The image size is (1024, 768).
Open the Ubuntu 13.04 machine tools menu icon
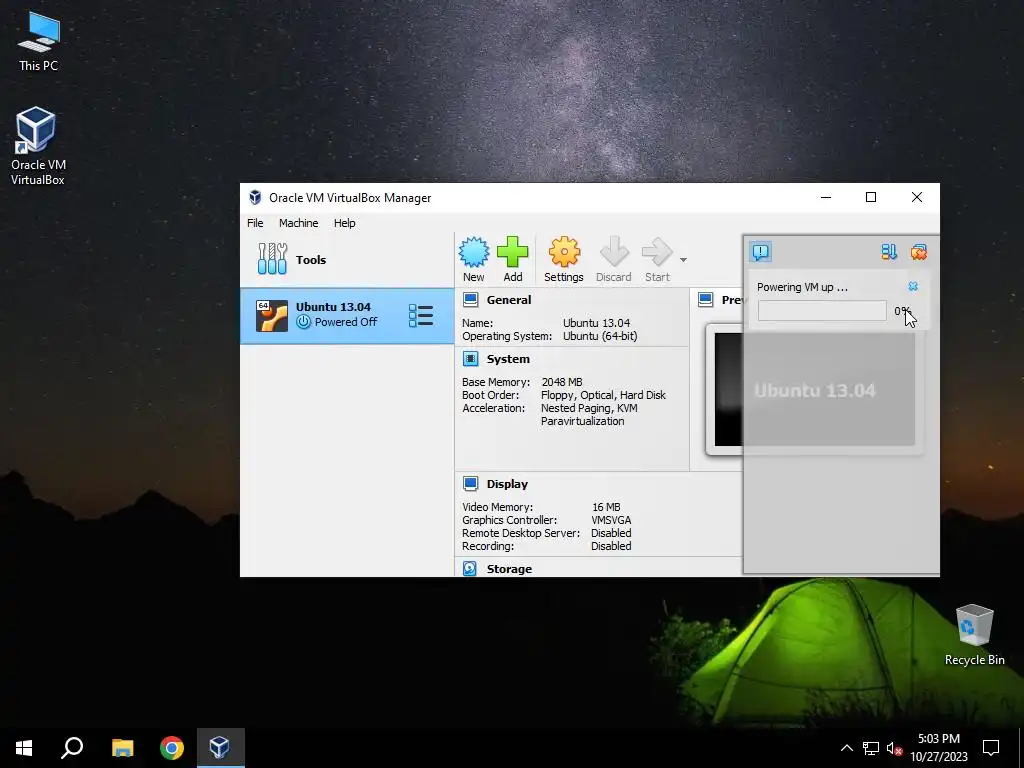point(421,315)
